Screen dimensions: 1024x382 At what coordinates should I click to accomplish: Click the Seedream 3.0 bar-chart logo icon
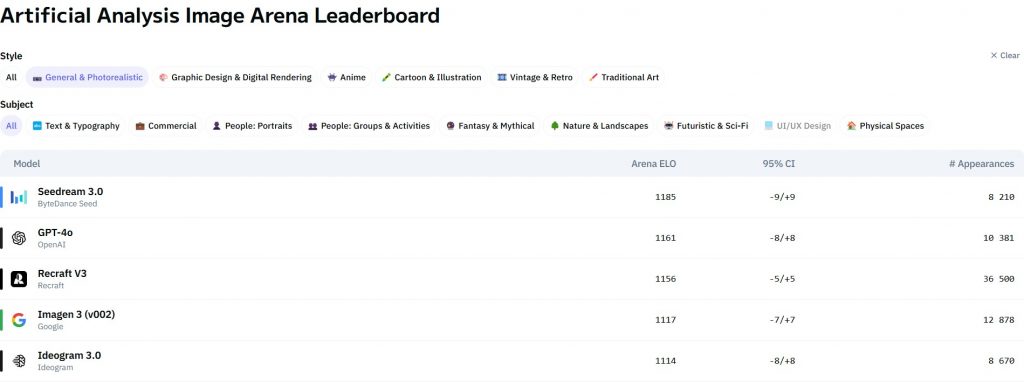point(19,197)
